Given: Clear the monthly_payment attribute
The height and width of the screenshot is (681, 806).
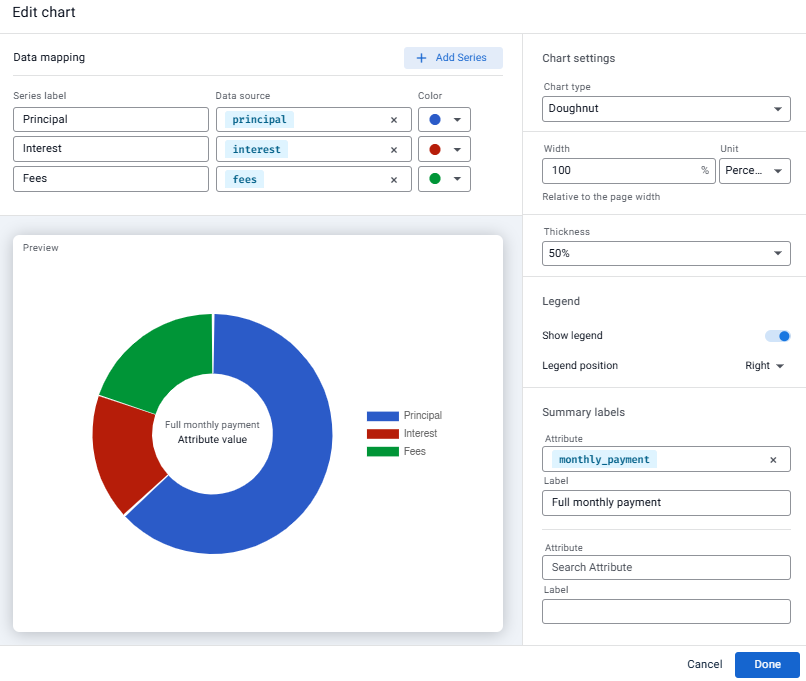Looking at the screenshot, I should 773,460.
